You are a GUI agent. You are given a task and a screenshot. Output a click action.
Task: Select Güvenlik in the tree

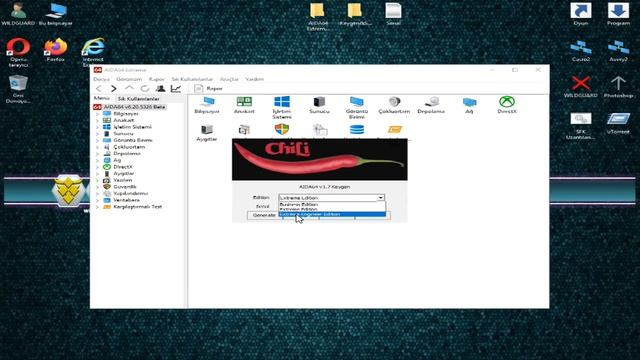point(125,187)
